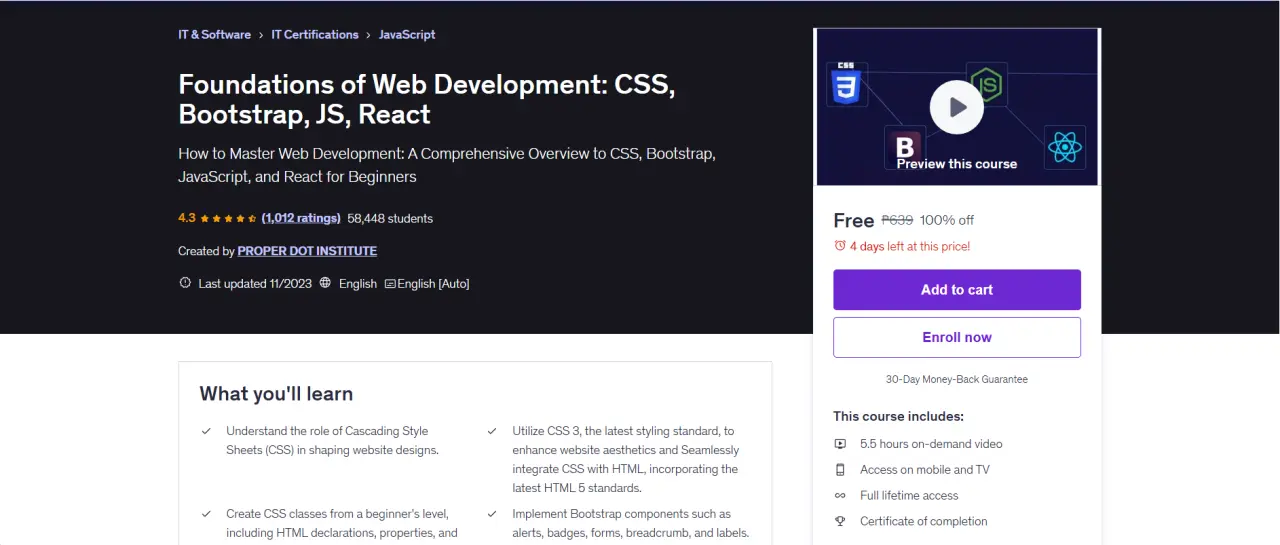Click the React atom logo in preview

pyautogui.click(x=1065, y=147)
